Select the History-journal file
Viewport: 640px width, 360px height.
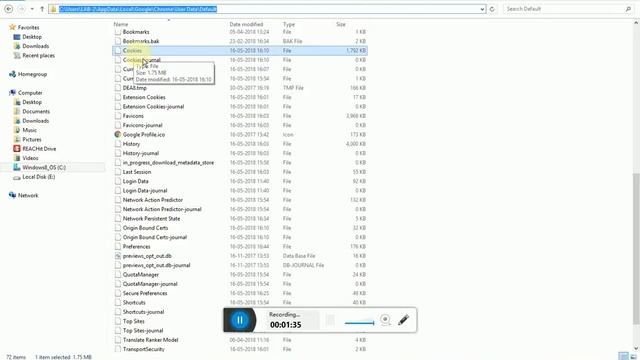141,153
